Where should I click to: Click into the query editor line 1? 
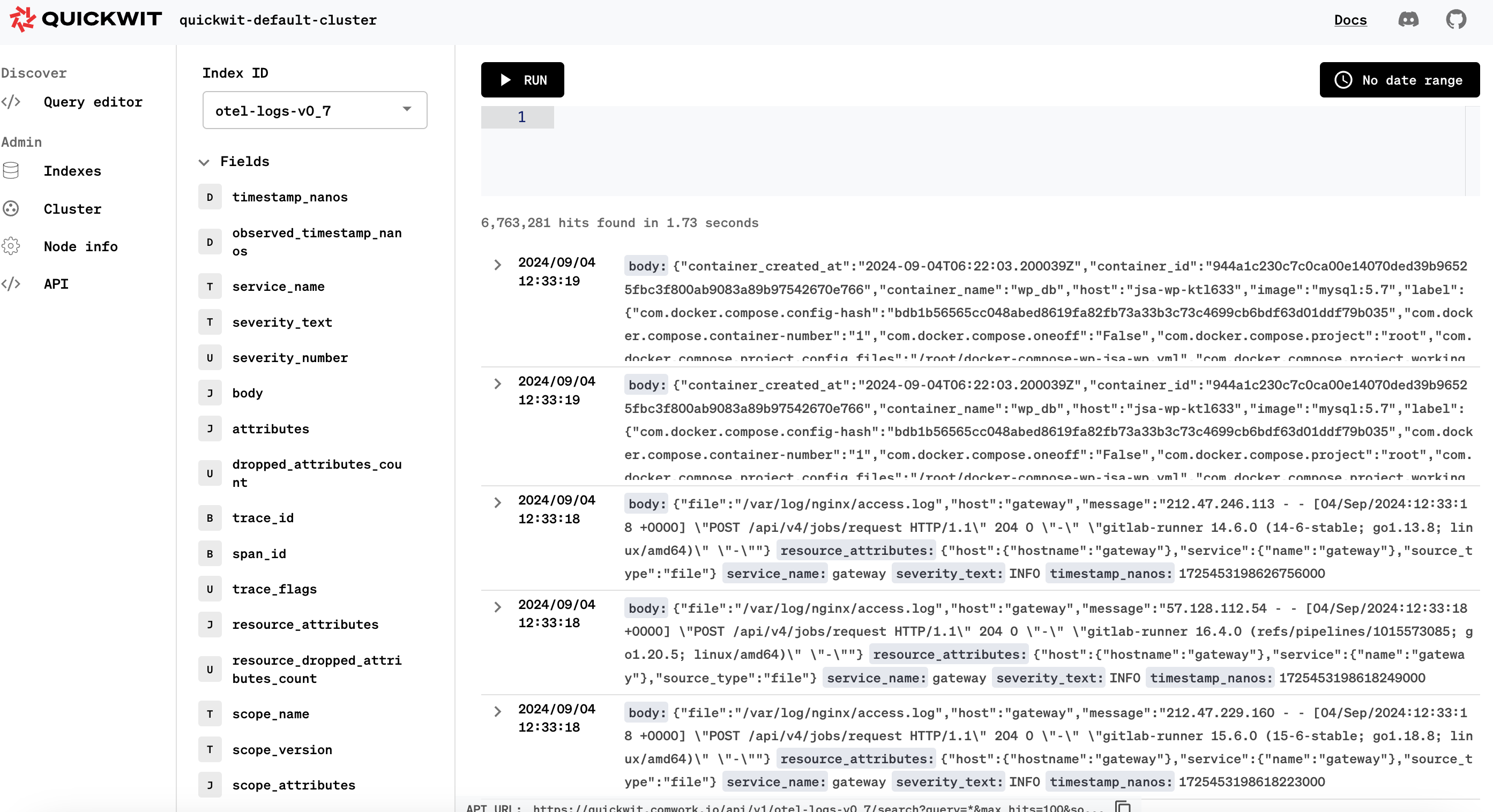tap(1009, 117)
